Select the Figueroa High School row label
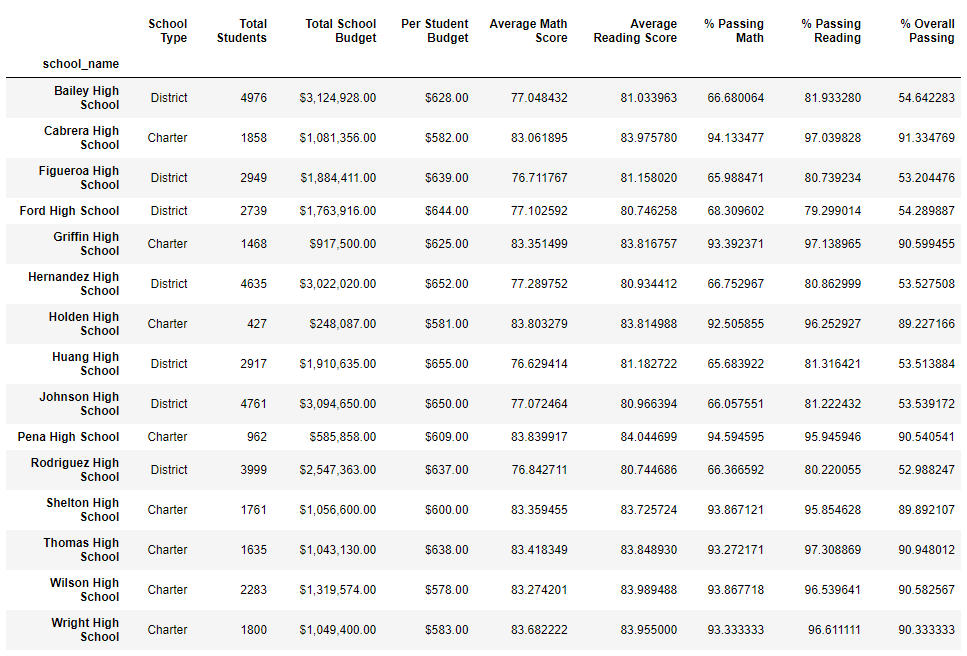Screen dimensions: 967x656 79,178
